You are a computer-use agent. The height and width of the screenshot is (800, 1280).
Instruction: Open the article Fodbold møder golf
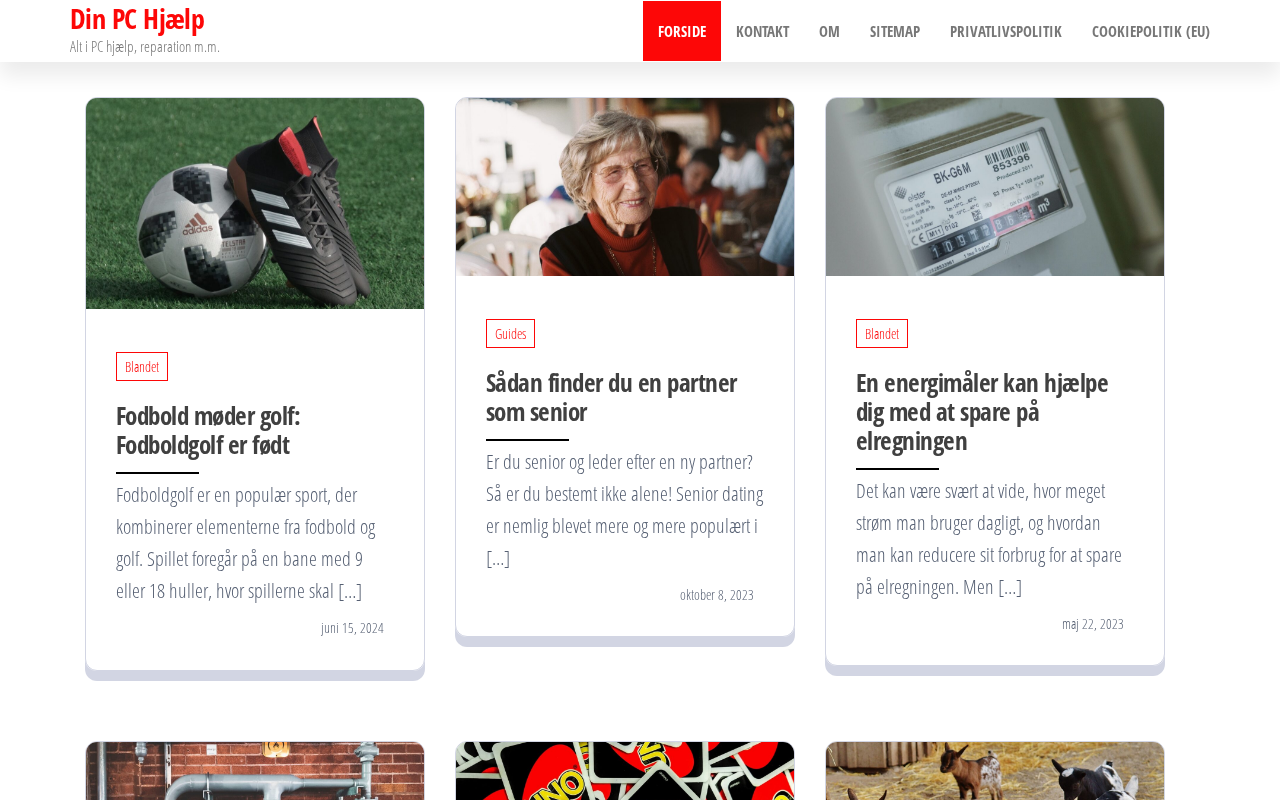coord(208,430)
